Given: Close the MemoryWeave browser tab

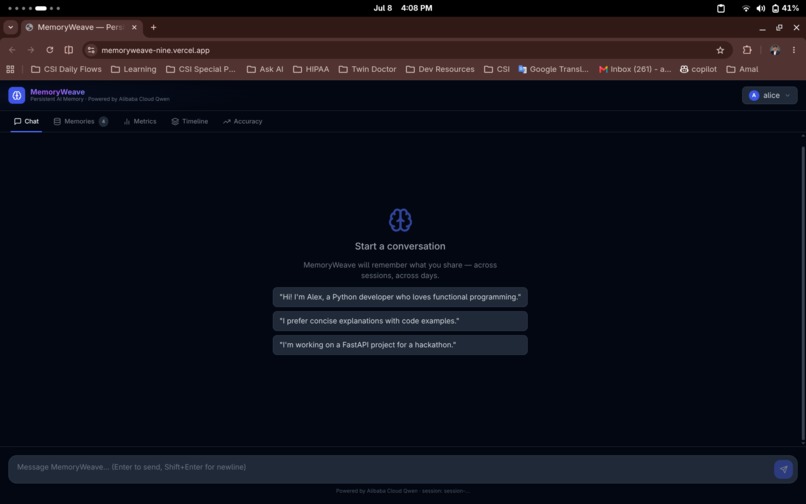Looking at the screenshot, I should click(x=134, y=27).
